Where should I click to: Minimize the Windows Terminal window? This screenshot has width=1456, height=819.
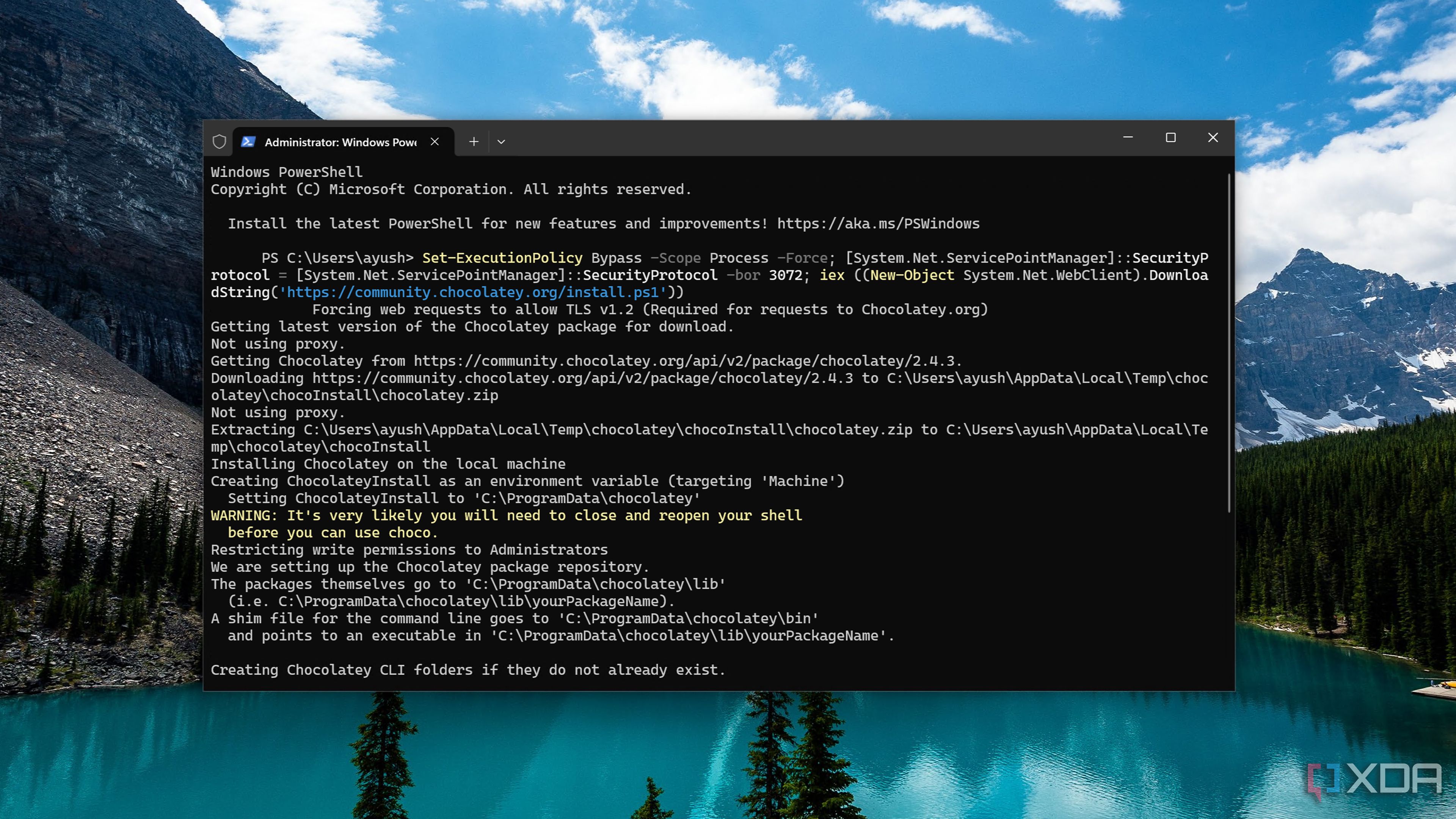(1128, 137)
